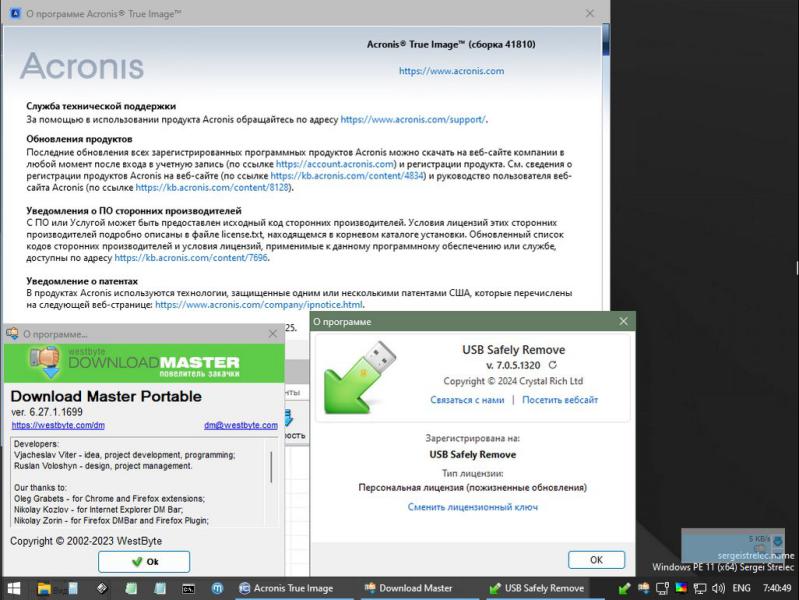Open File Explorer folder icon in taskbar
Image resolution: width=799 pixels, height=600 pixels.
44,588
